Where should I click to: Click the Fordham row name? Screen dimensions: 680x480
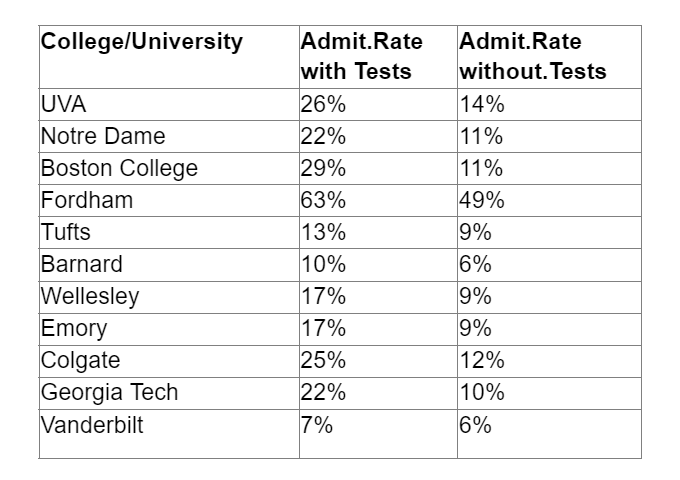click(87, 200)
